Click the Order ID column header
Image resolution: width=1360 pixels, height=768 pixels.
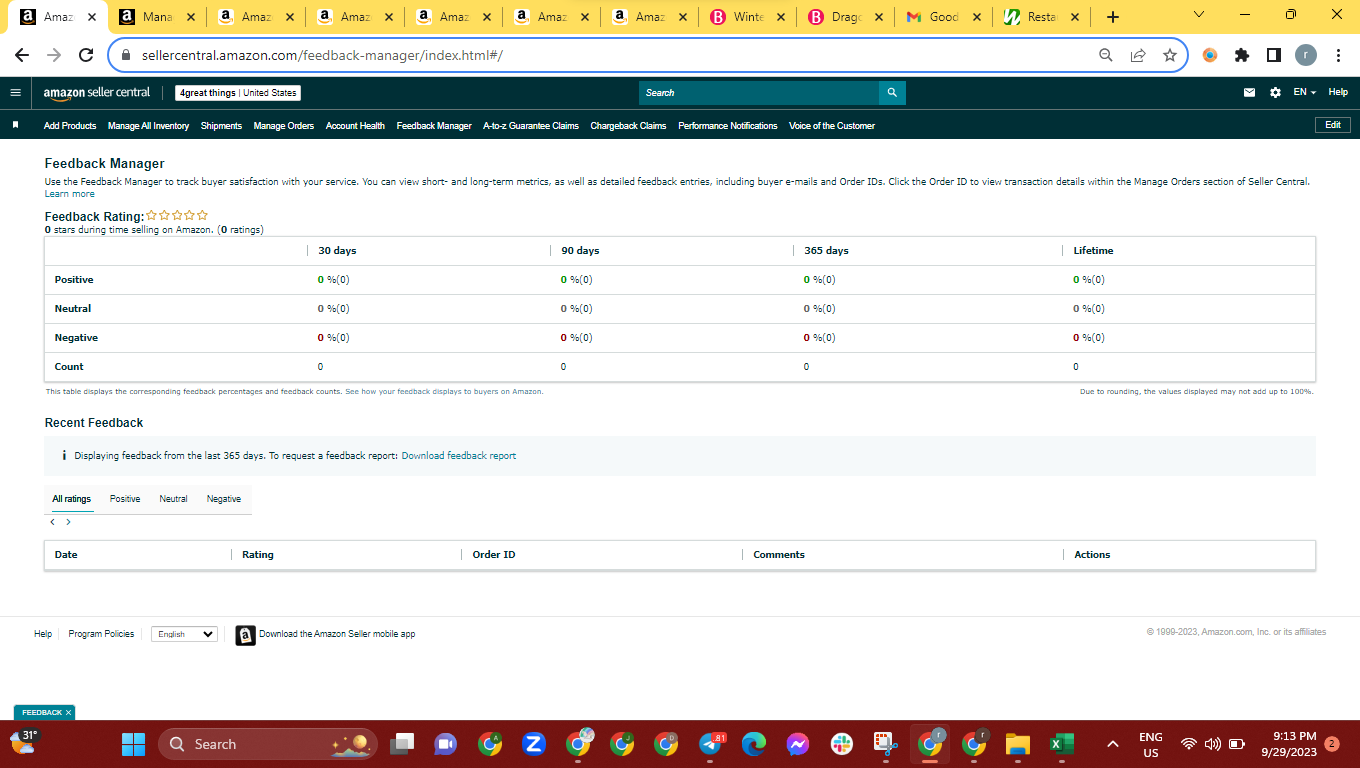[494, 555]
